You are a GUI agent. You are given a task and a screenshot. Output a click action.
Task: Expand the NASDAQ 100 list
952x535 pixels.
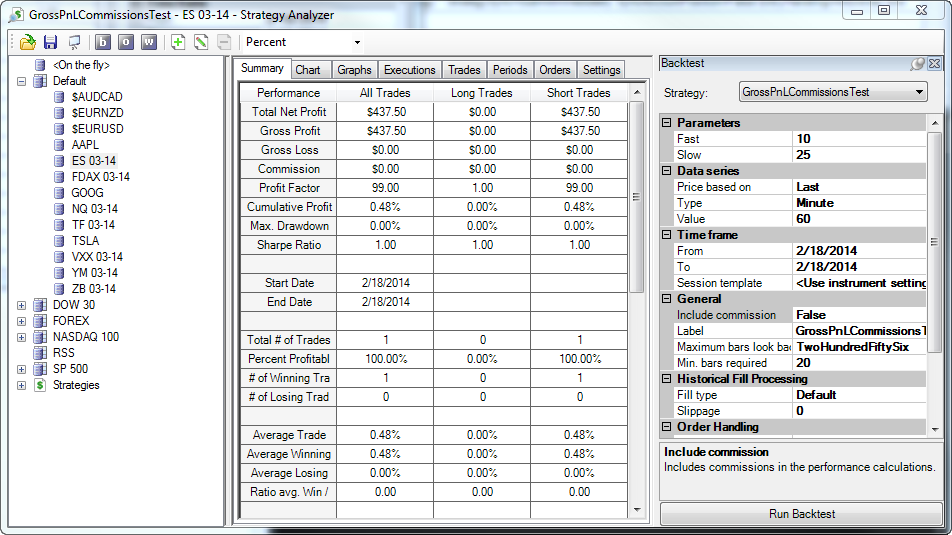pyautogui.click(x=21, y=337)
